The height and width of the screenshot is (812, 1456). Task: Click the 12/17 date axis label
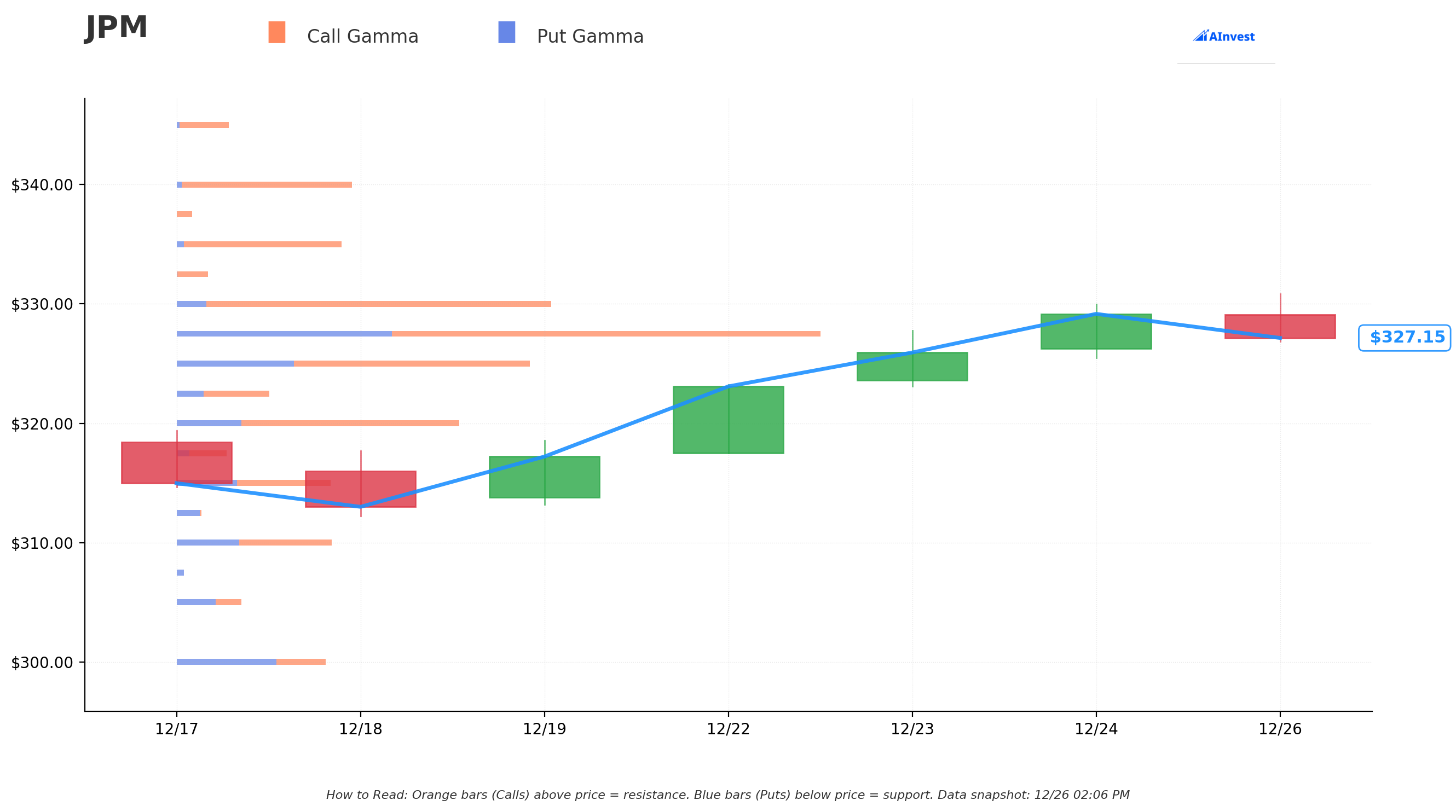click(x=177, y=729)
